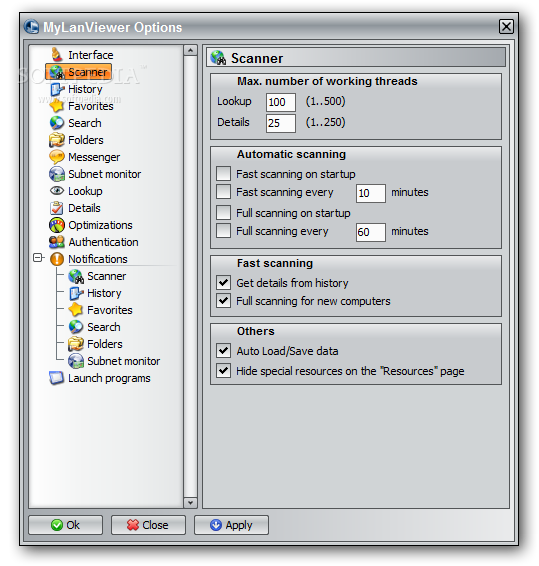Click the Lookup eye icon
Viewport: 539px width, 566px height.
point(57,191)
